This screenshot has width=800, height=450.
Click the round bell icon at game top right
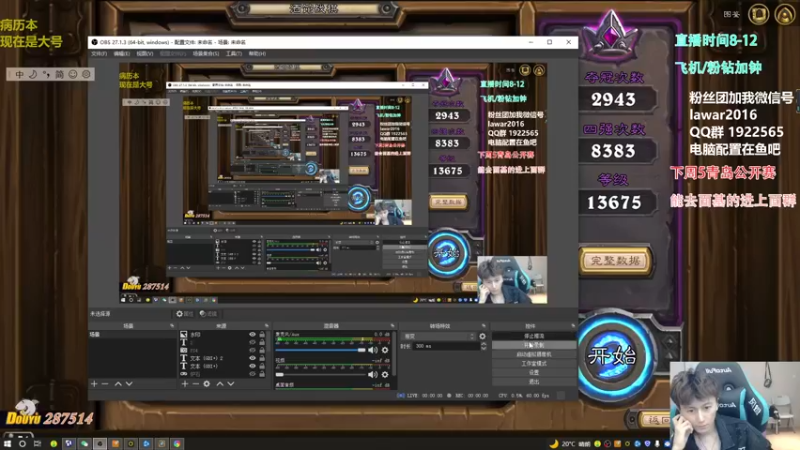[x=784, y=14]
